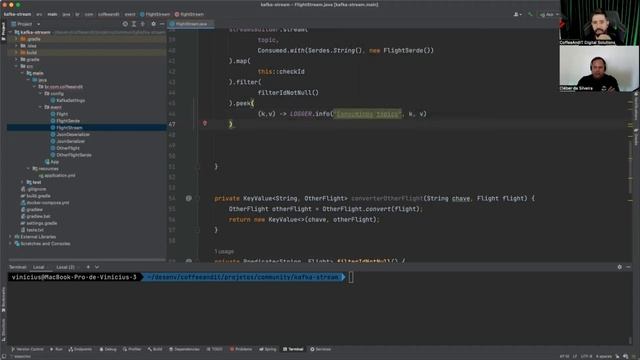This screenshot has width=640, height=360.
Task: Select the Local (2) terminal tab
Action: coord(65,267)
